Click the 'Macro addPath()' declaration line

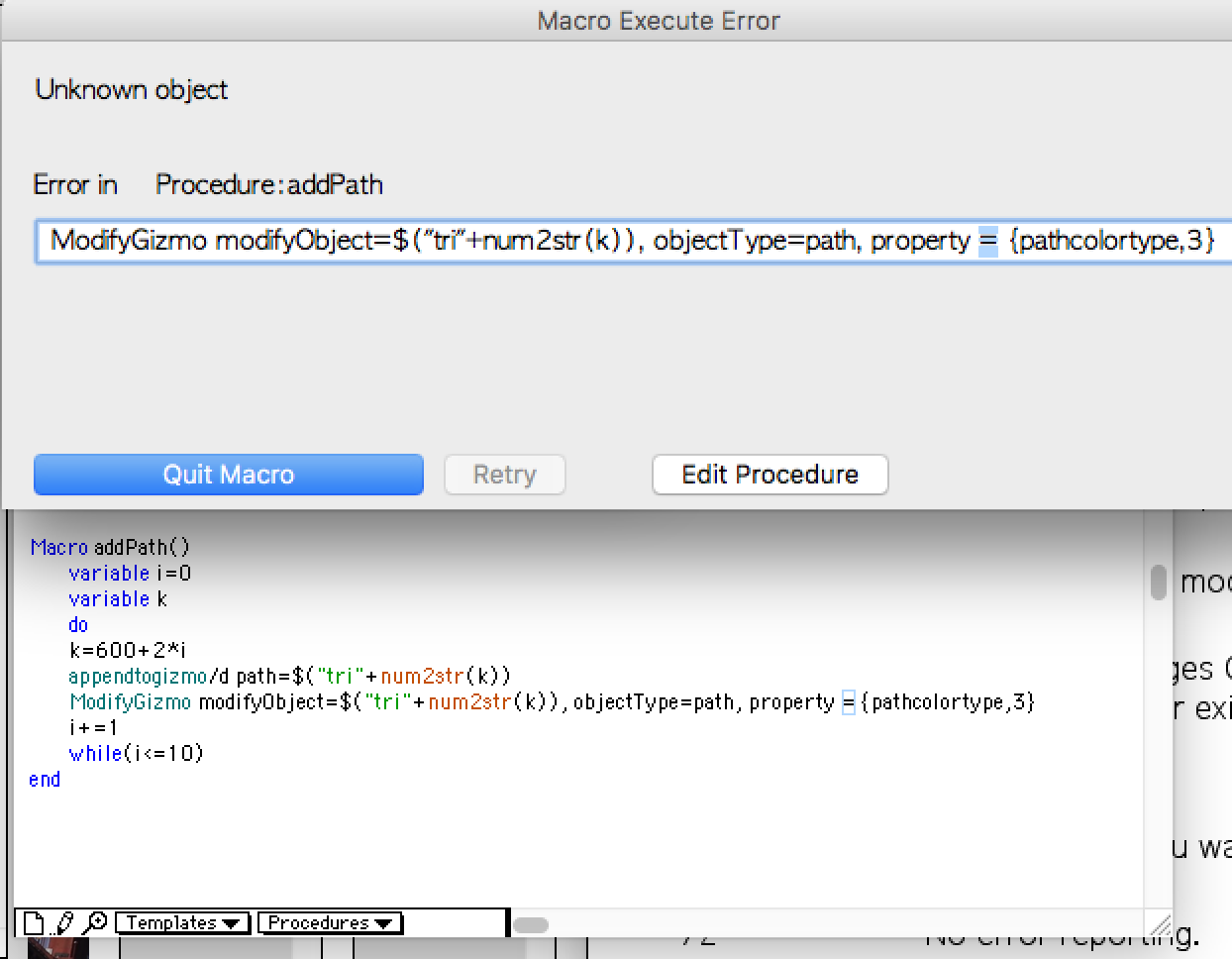pos(110,547)
